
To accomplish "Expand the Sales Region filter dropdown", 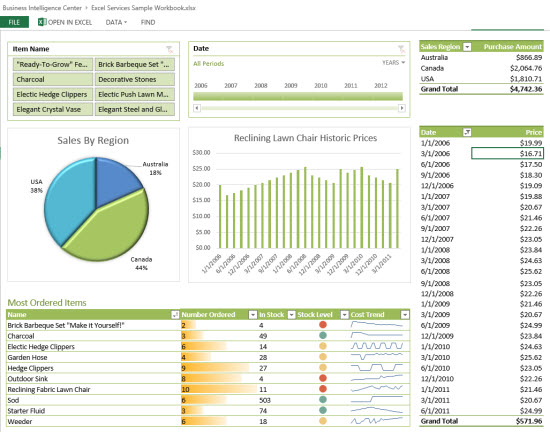I will coord(467,47).
